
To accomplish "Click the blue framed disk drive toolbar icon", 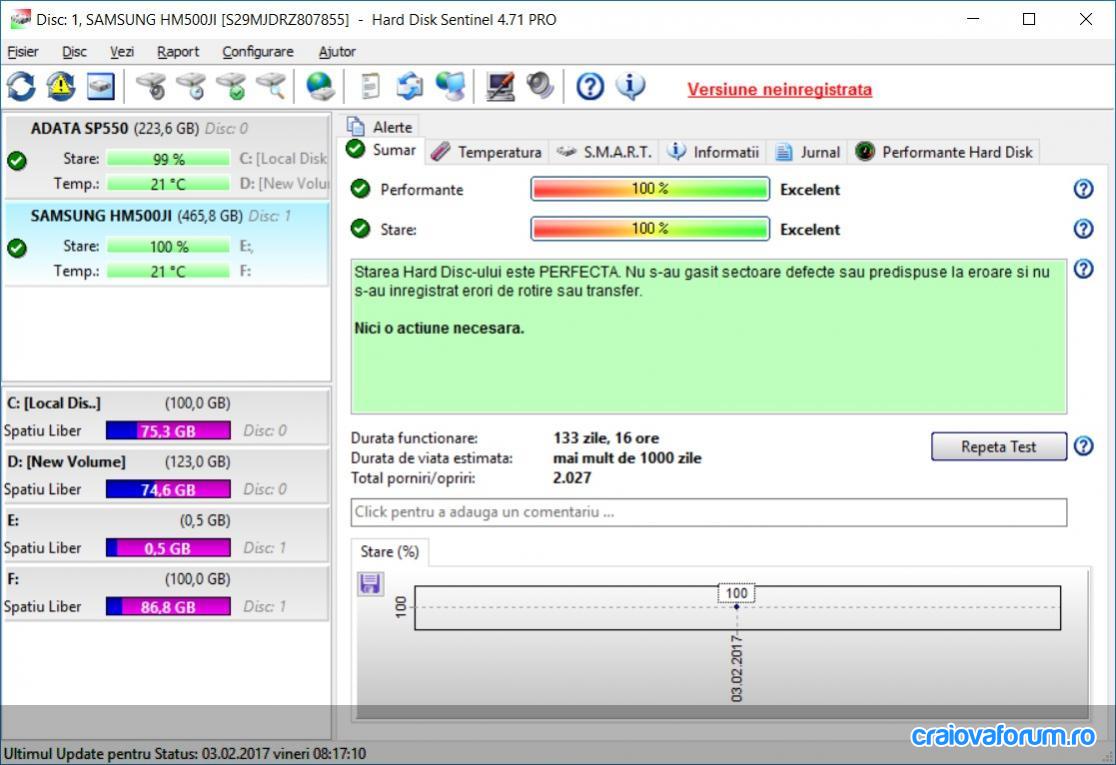I will (101, 87).
